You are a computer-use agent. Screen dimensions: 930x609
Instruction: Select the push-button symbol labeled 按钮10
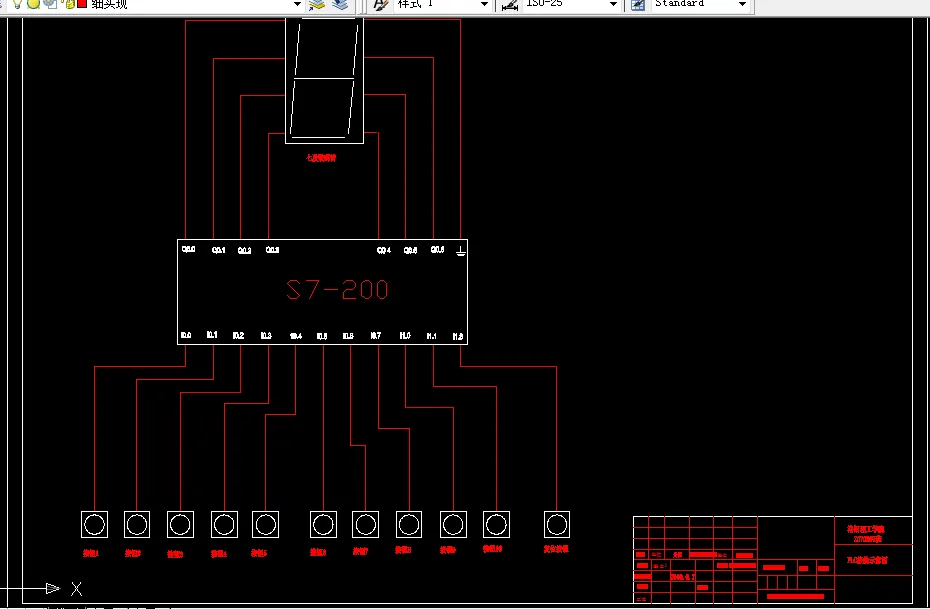496,524
